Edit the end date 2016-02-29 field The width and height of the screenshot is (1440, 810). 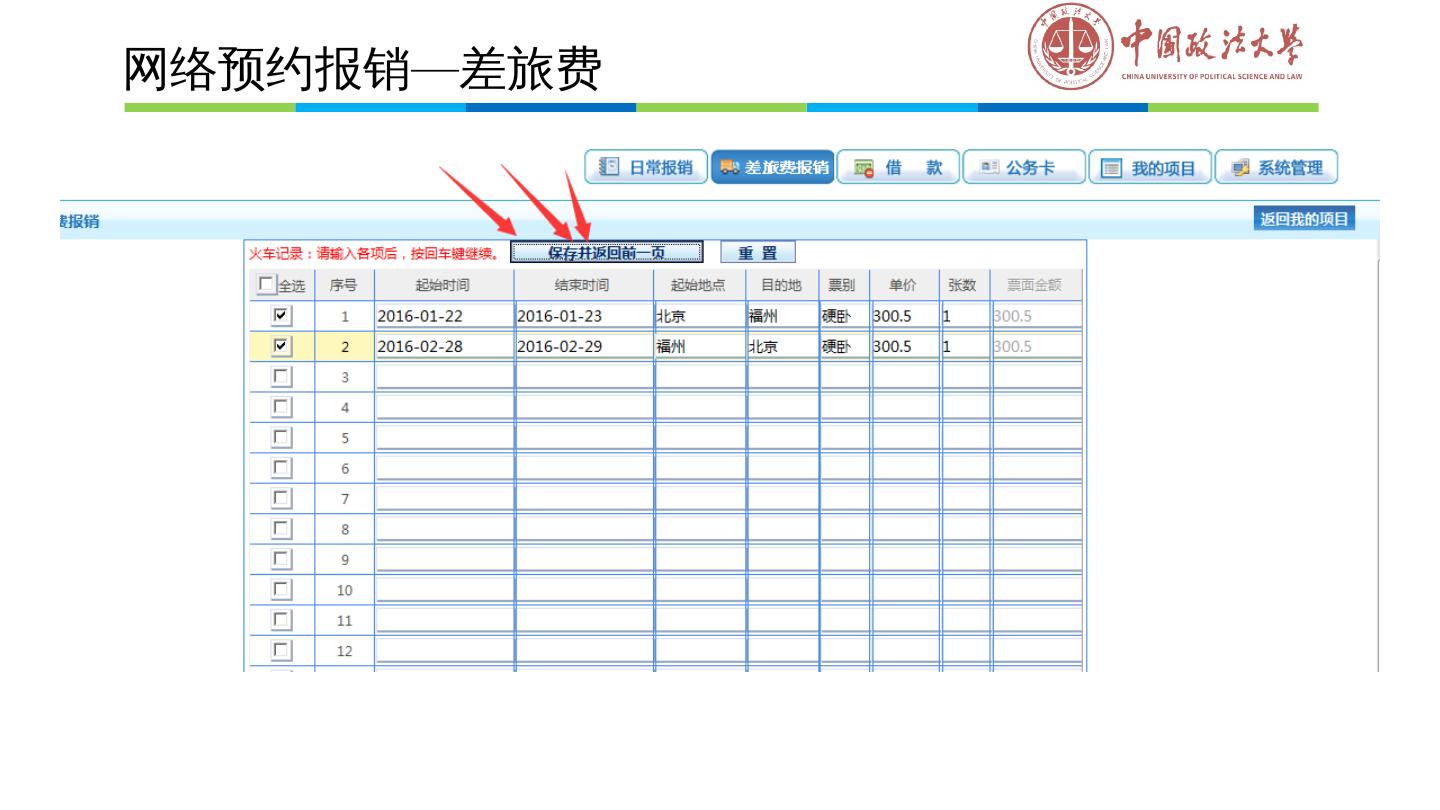585,346
